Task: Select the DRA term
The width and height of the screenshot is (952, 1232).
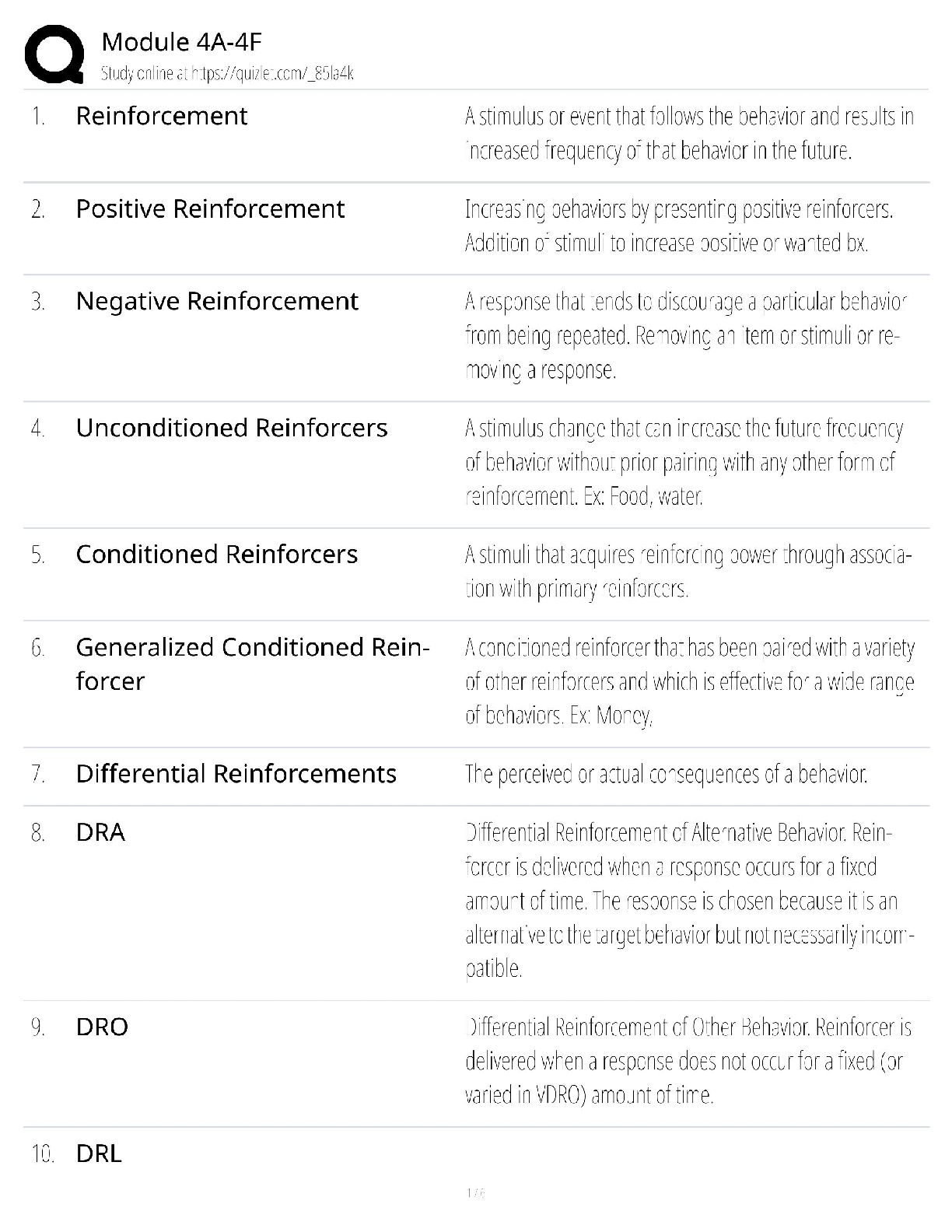Action: (x=100, y=833)
